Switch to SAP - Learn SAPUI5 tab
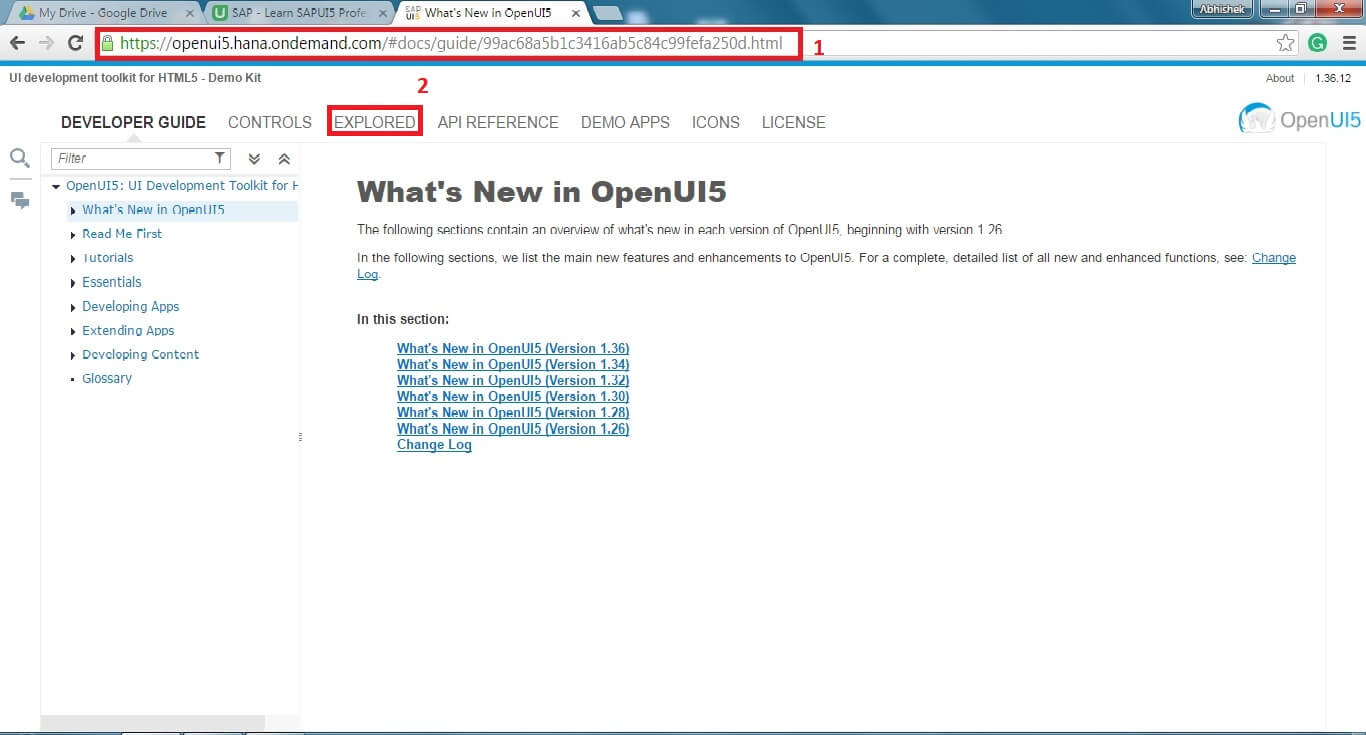The height and width of the screenshot is (735, 1366). pos(299,14)
